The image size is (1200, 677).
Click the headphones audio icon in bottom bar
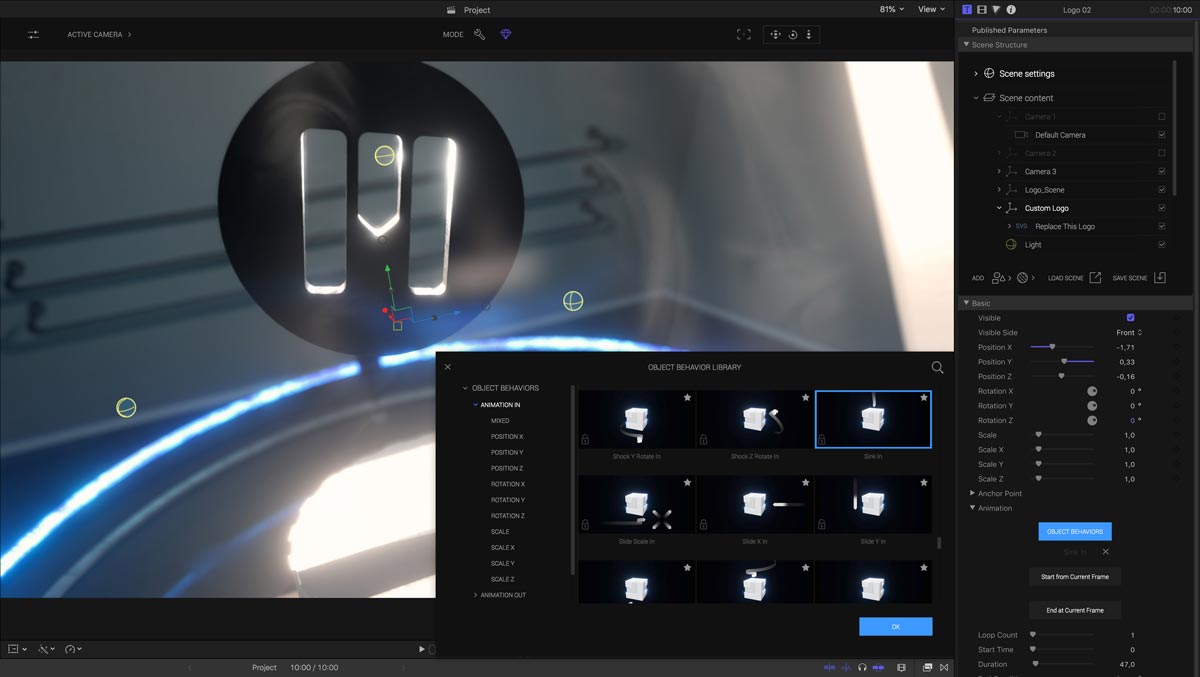coord(862,667)
